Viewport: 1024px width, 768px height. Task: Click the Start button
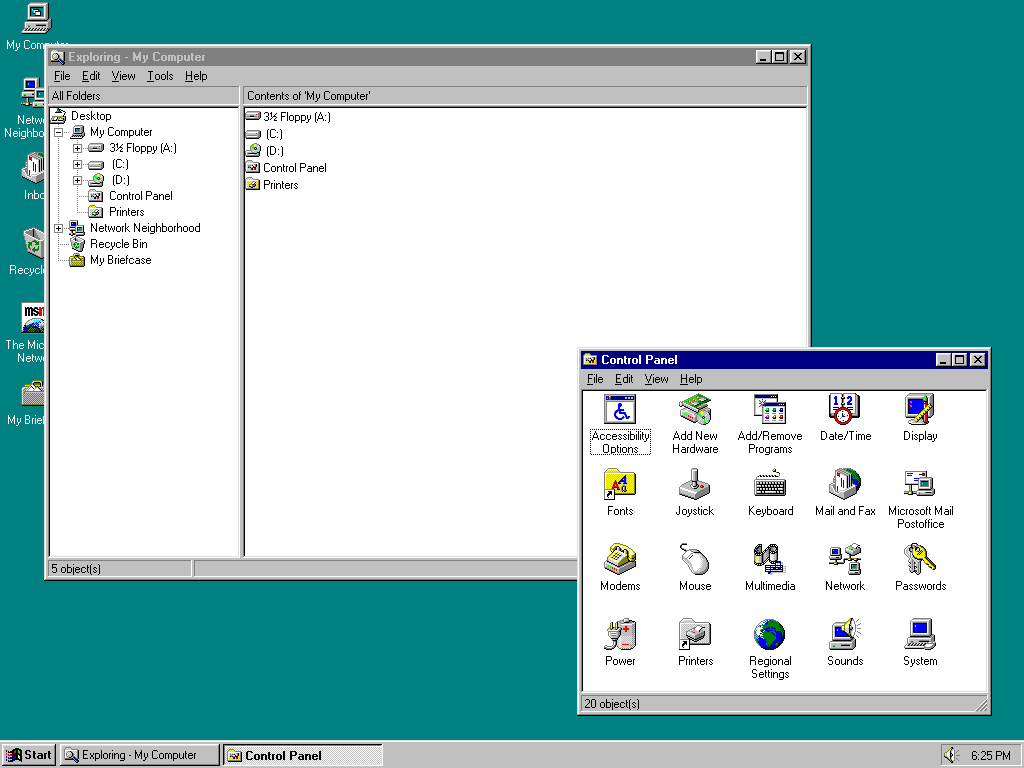[29, 755]
